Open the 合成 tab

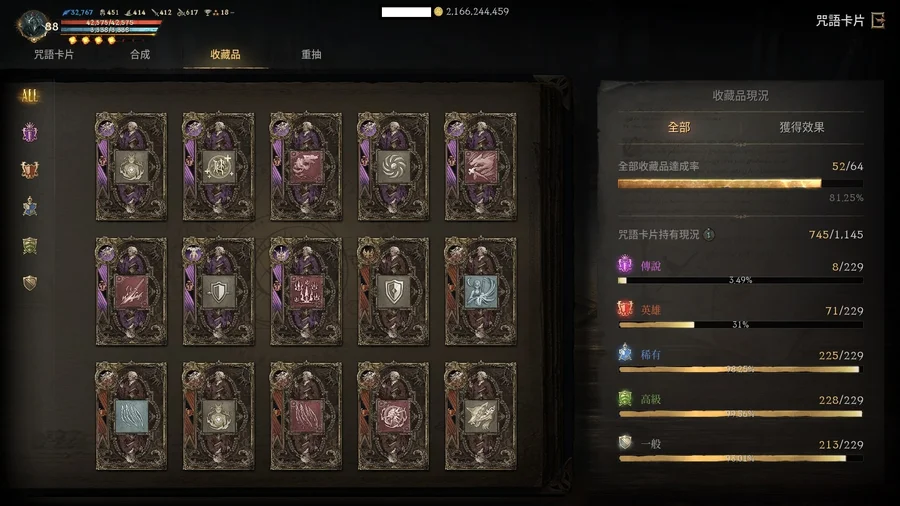coord(139,55)
